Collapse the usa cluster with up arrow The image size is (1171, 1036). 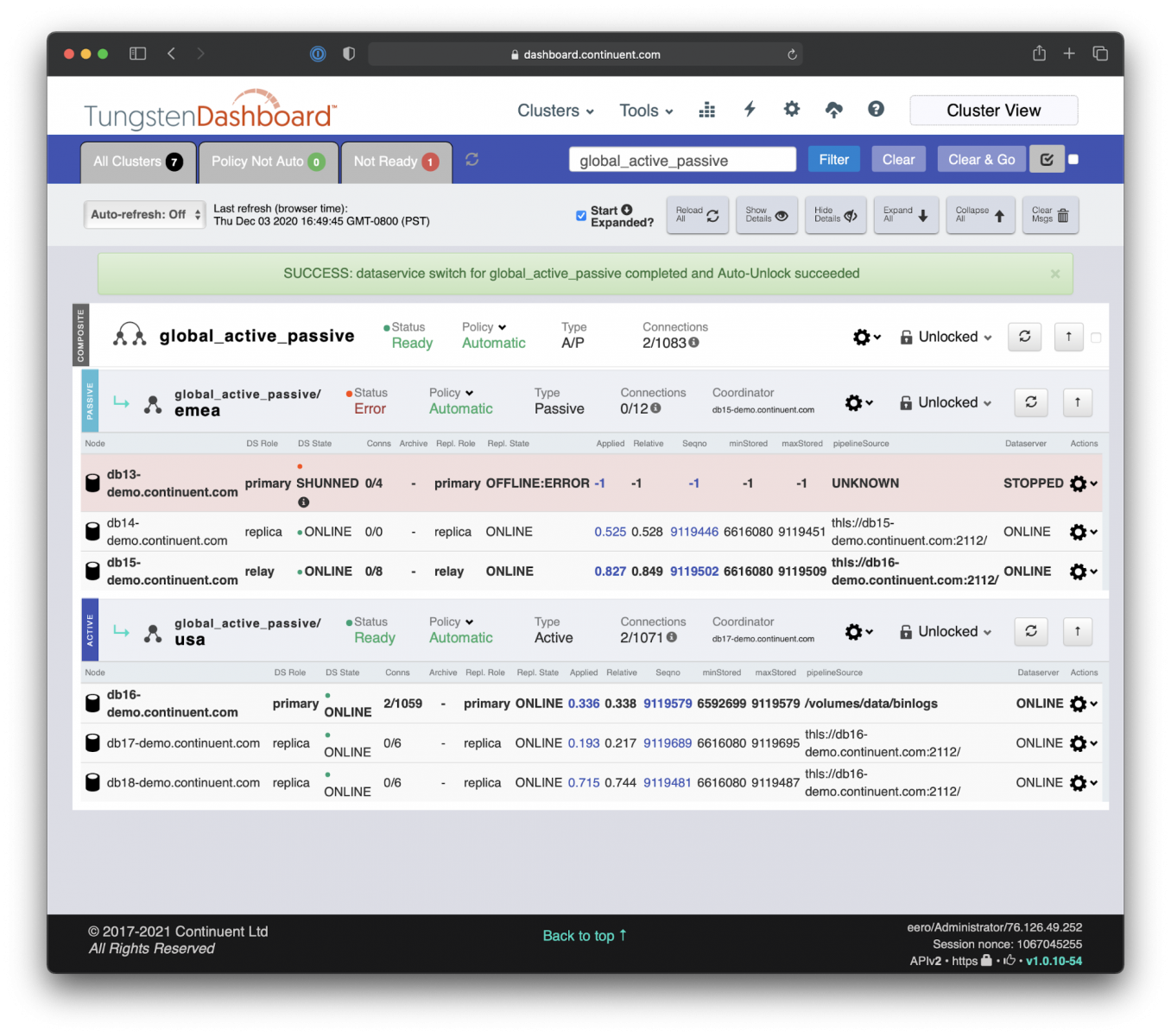(1077, 631)
